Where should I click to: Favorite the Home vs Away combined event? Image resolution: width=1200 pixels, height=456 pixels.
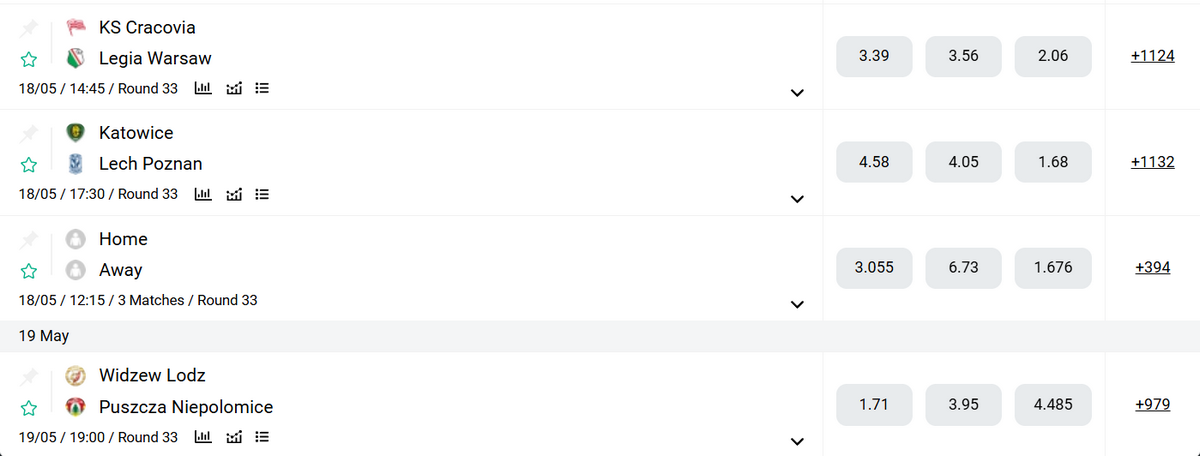click(x=29, y=271)
